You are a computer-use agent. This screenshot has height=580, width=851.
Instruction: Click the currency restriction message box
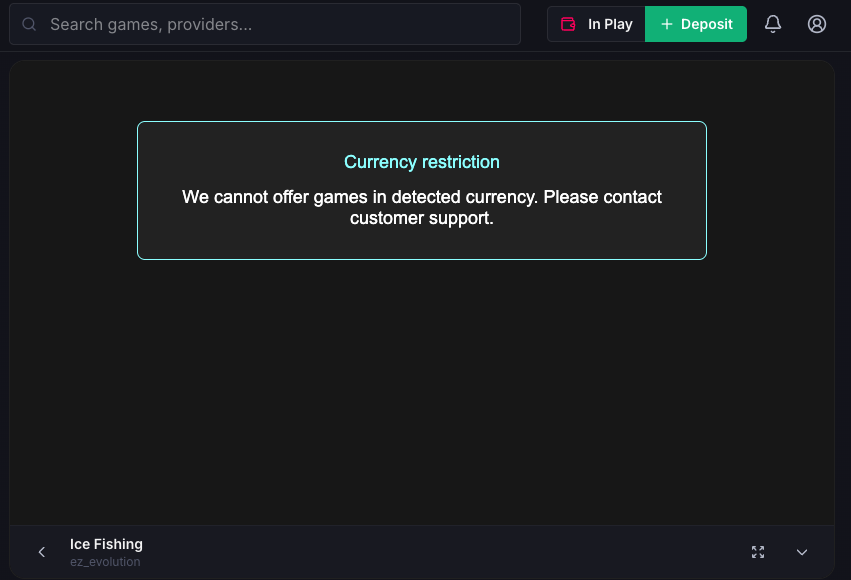(421, 190)
